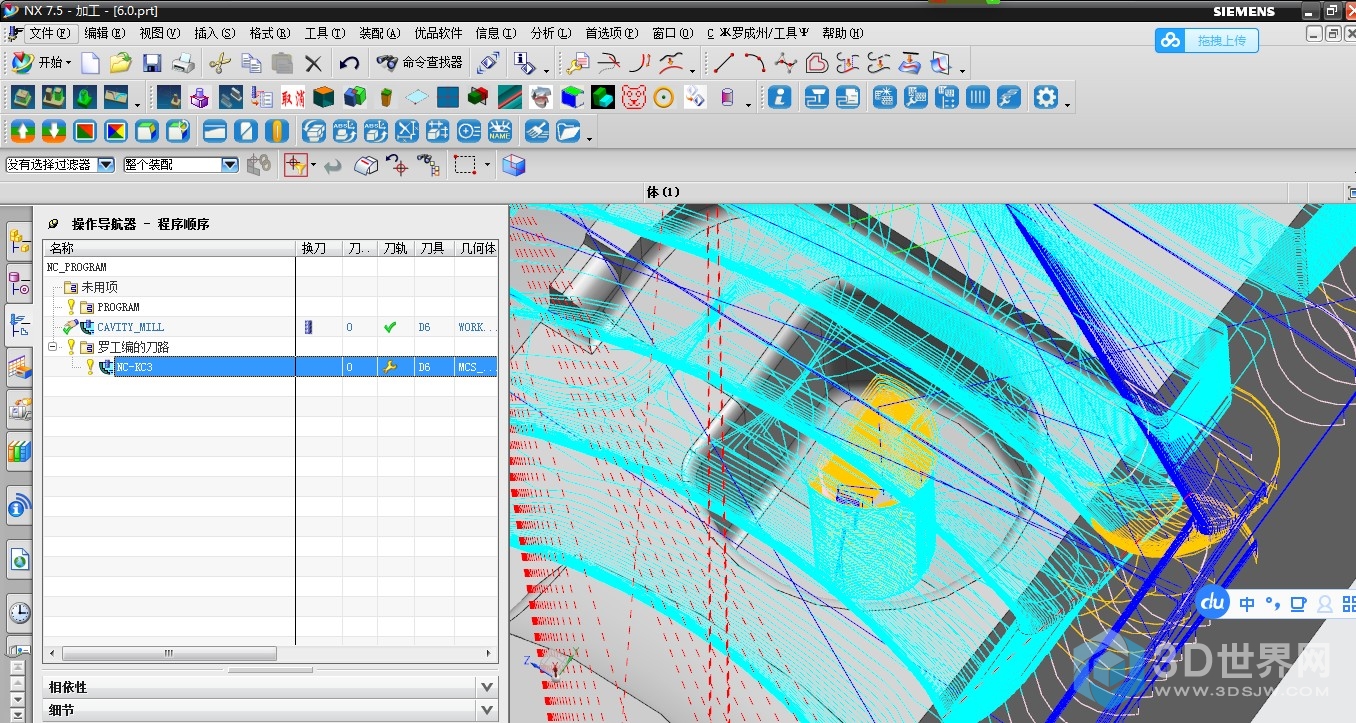This screenshot has height=723, width=1356.
Task: Select the 未用项 tree item
Action: (100, 287)
